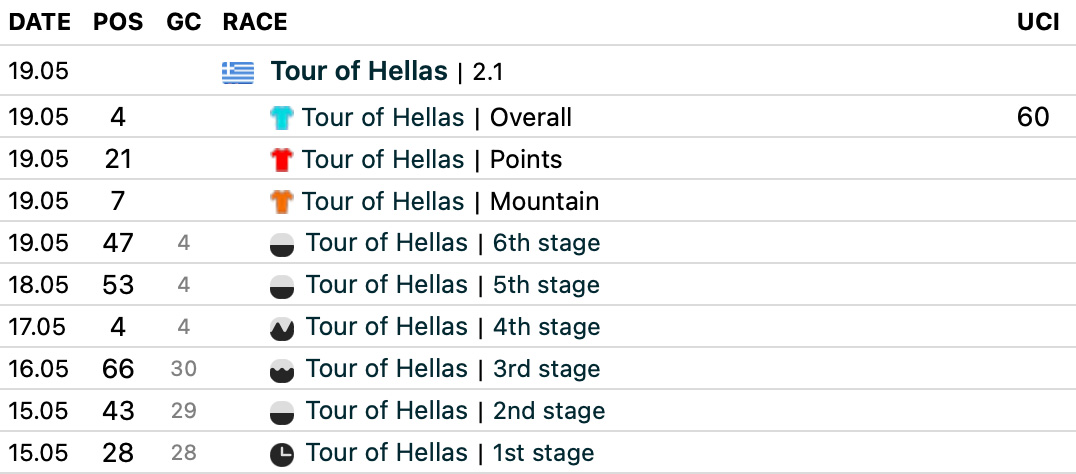Click the Greek flag icon

point(237,72)
